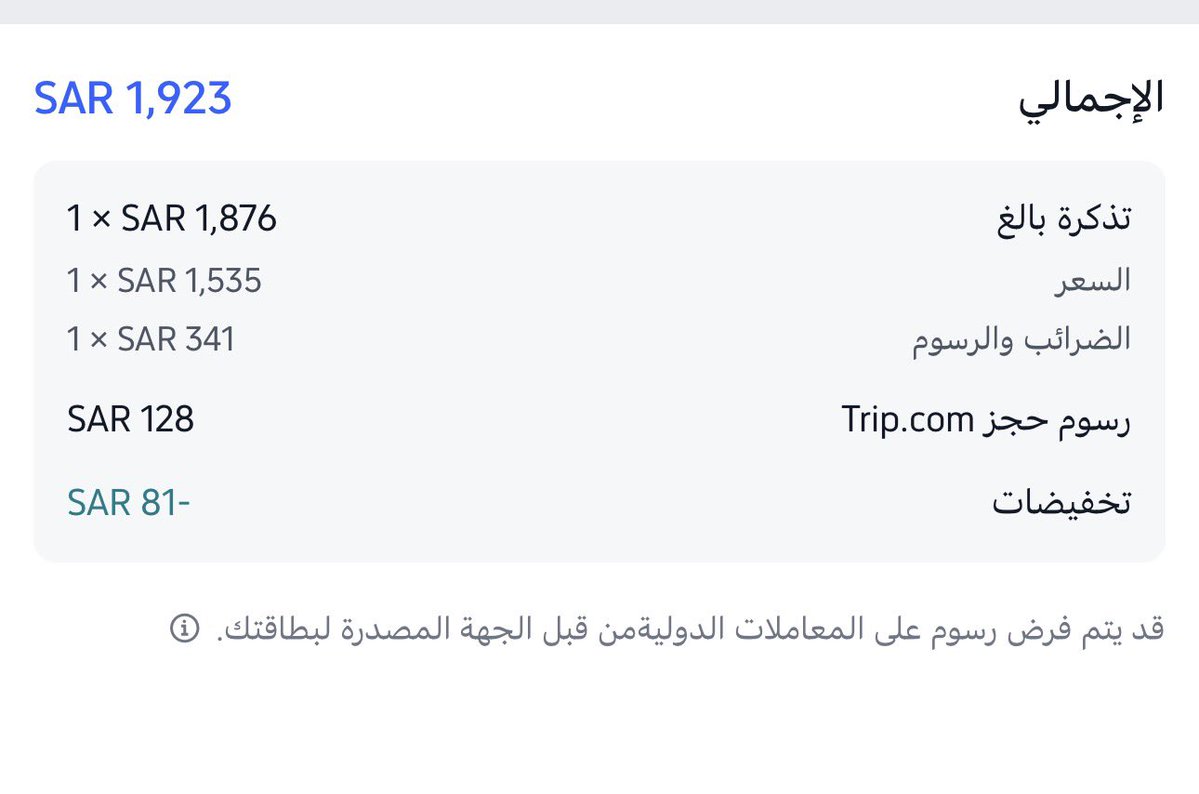
Task: Select the green SAR 81- discount amount
Action: point(128,503)
